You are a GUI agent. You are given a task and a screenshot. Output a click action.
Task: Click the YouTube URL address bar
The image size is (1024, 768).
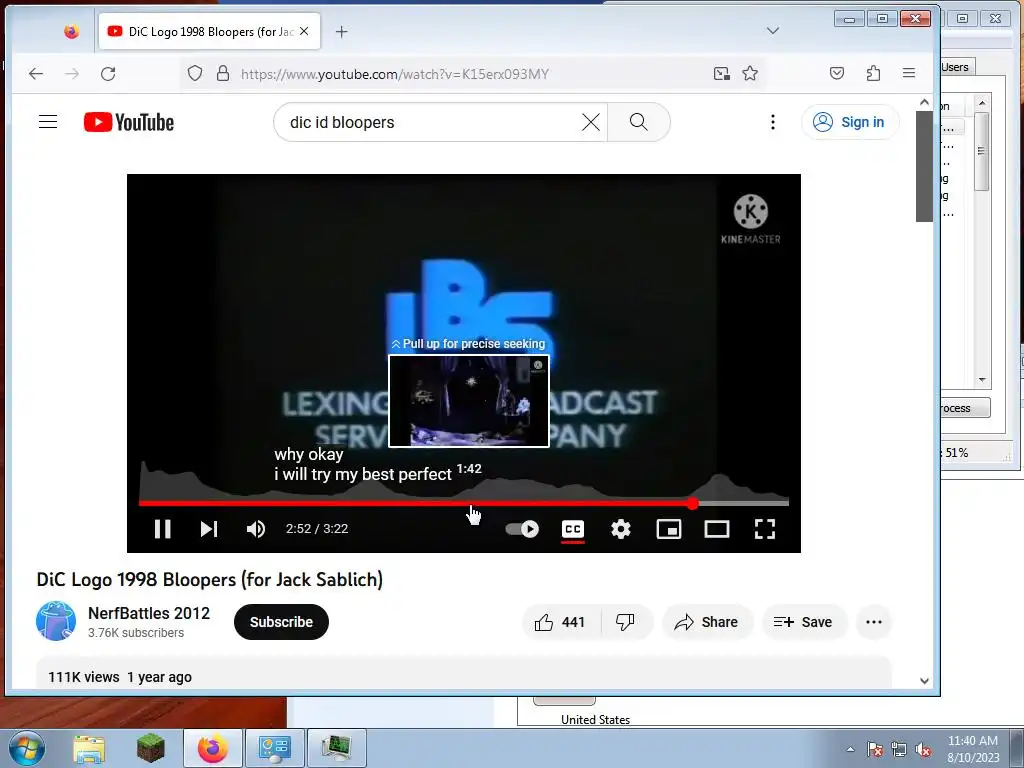[395, 74]
